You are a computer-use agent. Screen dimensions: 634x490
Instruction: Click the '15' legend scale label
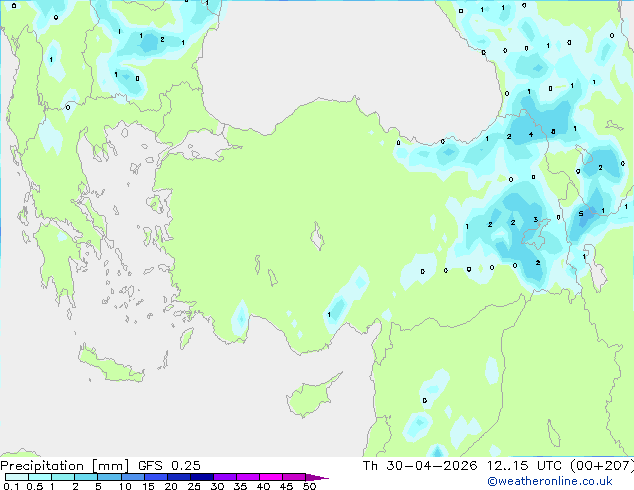tap(148, 486)
